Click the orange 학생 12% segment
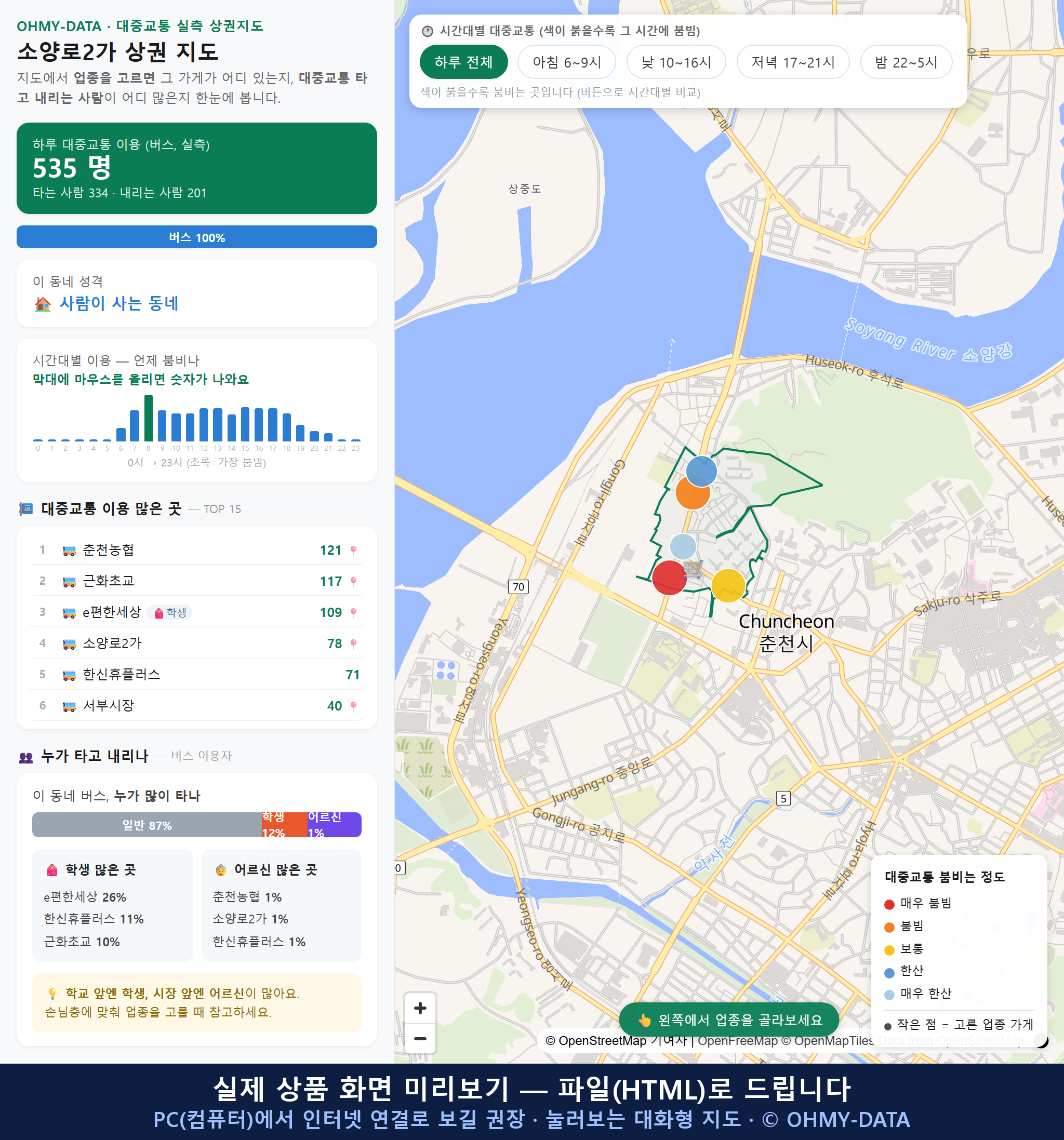The height and width of the screenshot is (1140, 1064). pyautogui.click(x=285, y=825)
